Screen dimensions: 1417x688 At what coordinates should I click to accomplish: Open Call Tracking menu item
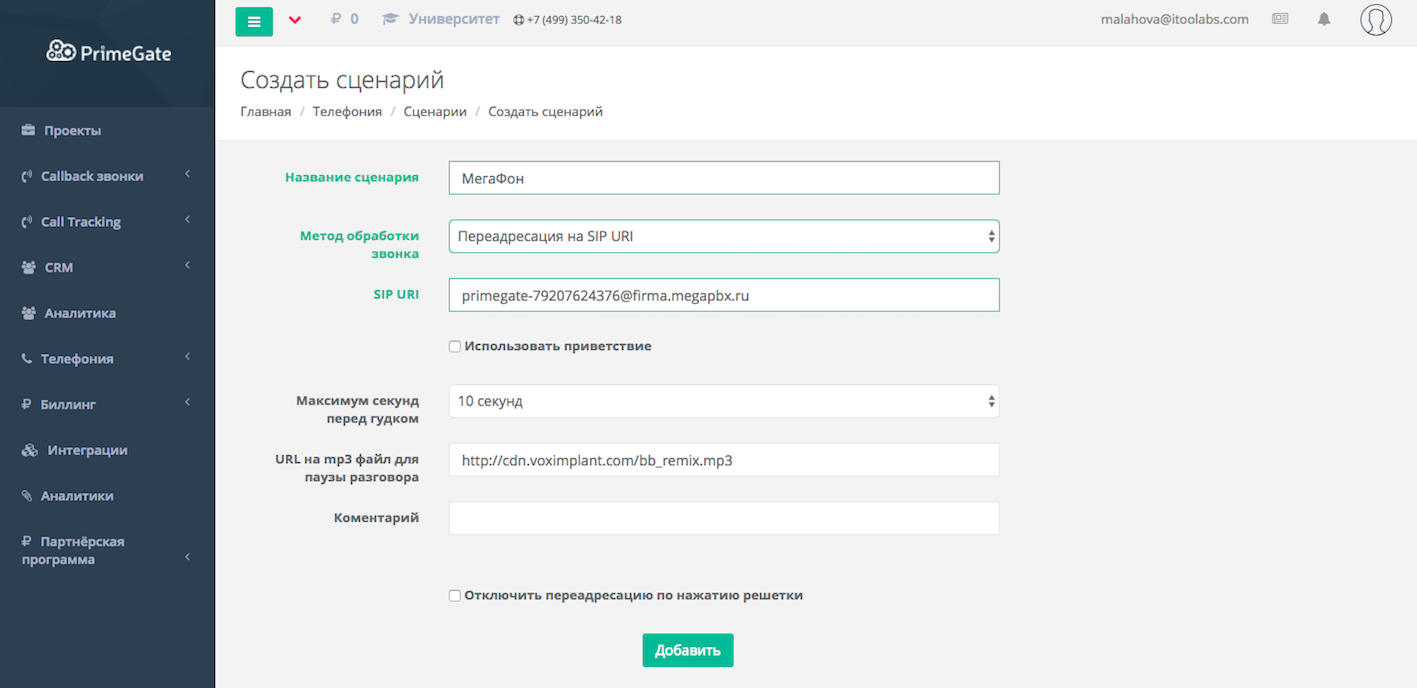pos(81,222)
